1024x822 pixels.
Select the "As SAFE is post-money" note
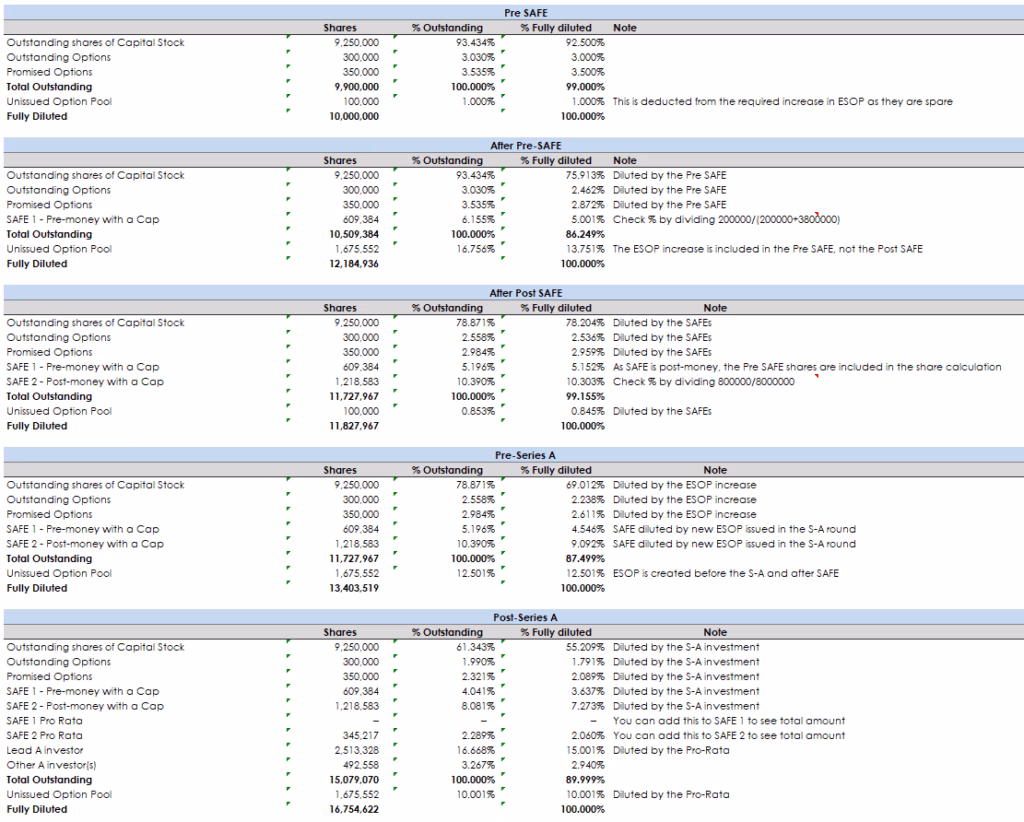(807, 367)
